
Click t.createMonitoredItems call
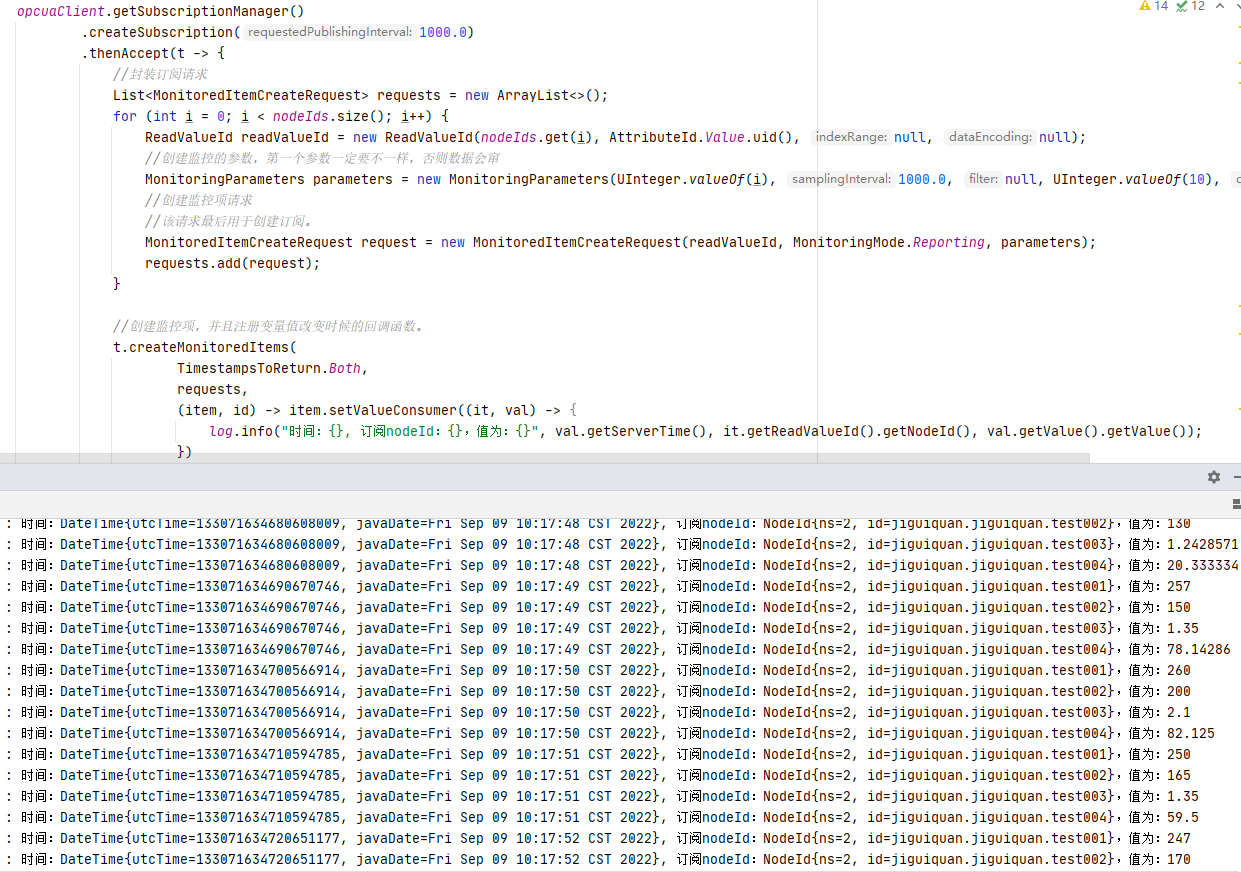[205, 347]
